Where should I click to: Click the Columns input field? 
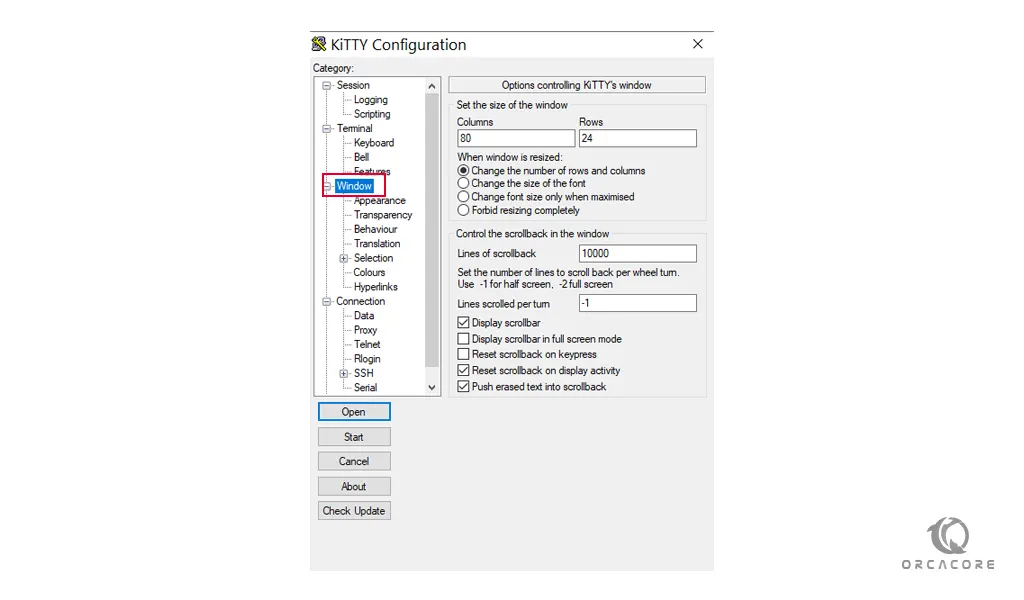[x=515, y=139]
